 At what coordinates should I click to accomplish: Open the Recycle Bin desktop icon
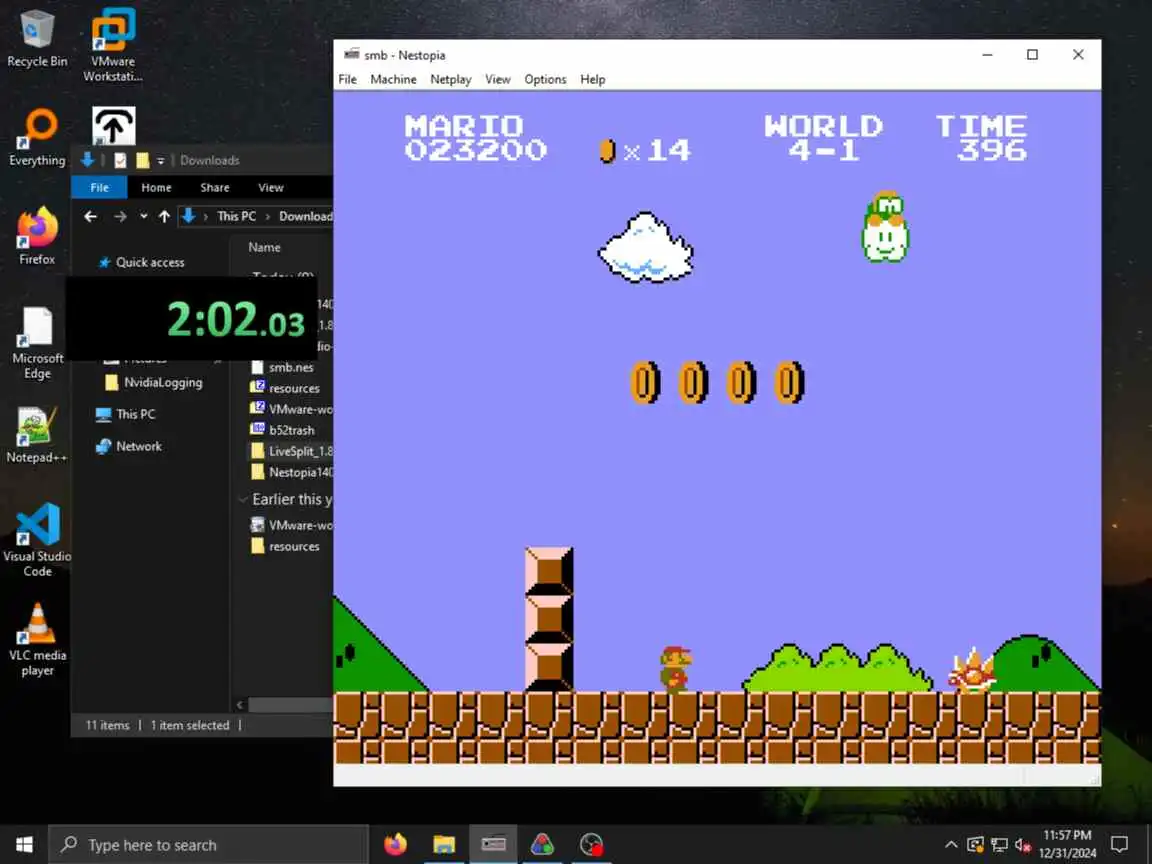(37, 38)
